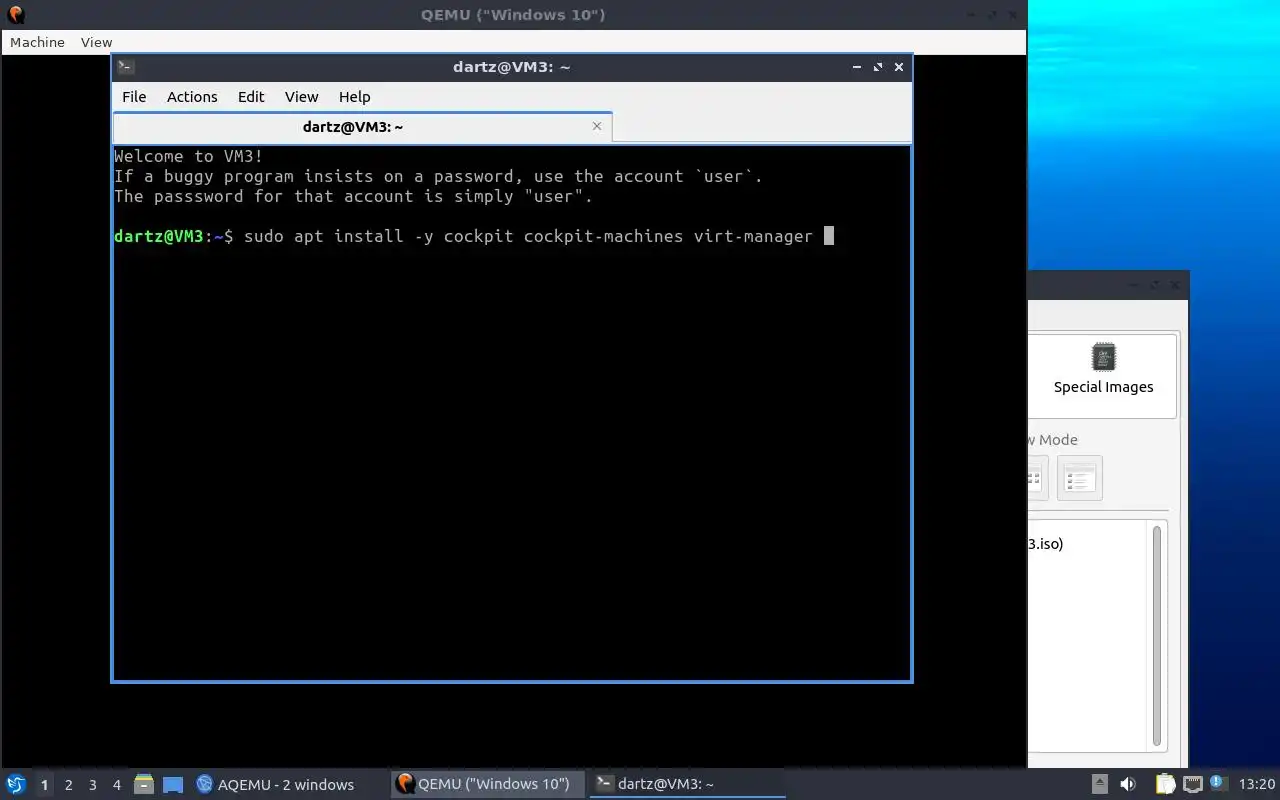Switch to the icon grid view mode
The height and width of the screenshot is (800, 1280).
[x=1035, y=478]
